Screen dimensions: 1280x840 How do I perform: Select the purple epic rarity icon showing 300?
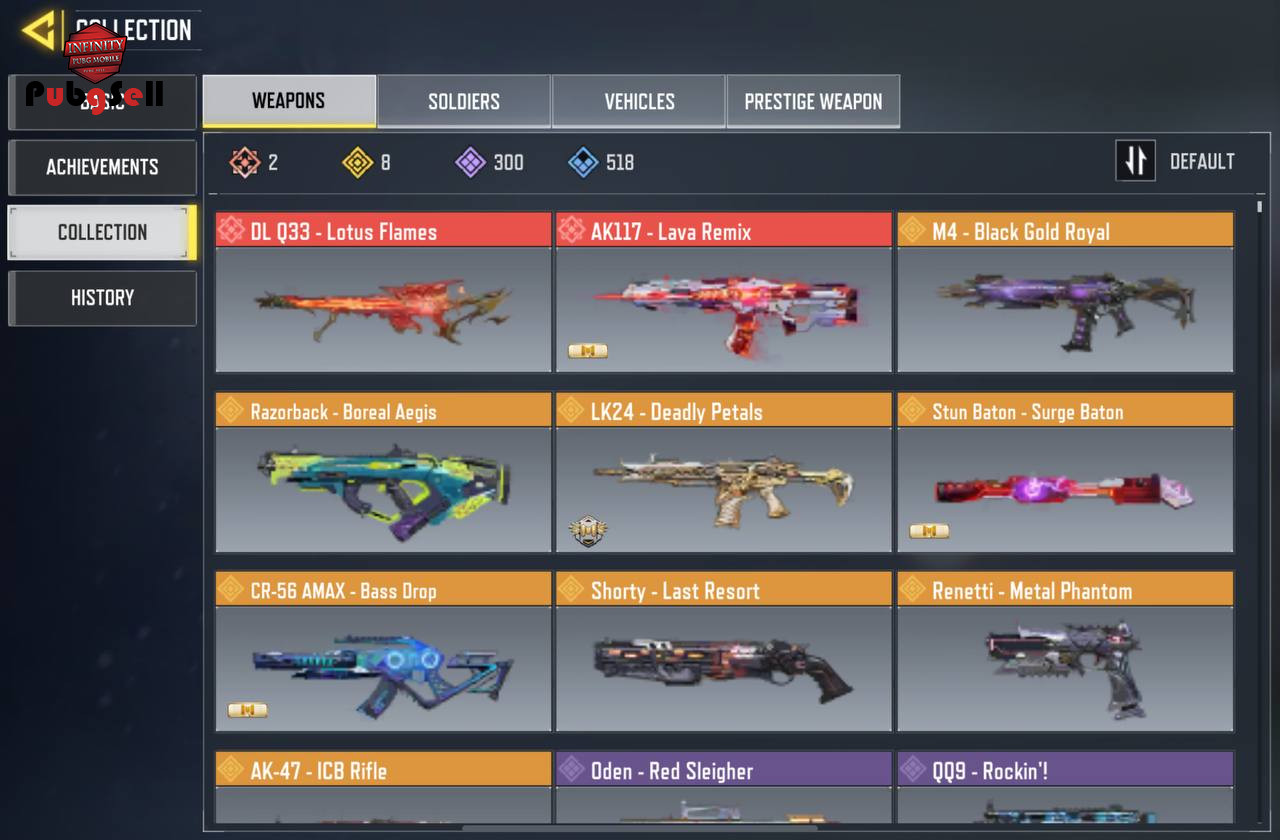click(470, 162)
